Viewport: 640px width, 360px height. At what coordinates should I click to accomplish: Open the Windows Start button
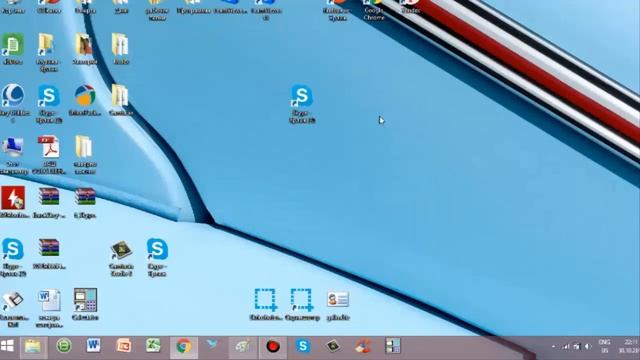click(x=7, y=347)
